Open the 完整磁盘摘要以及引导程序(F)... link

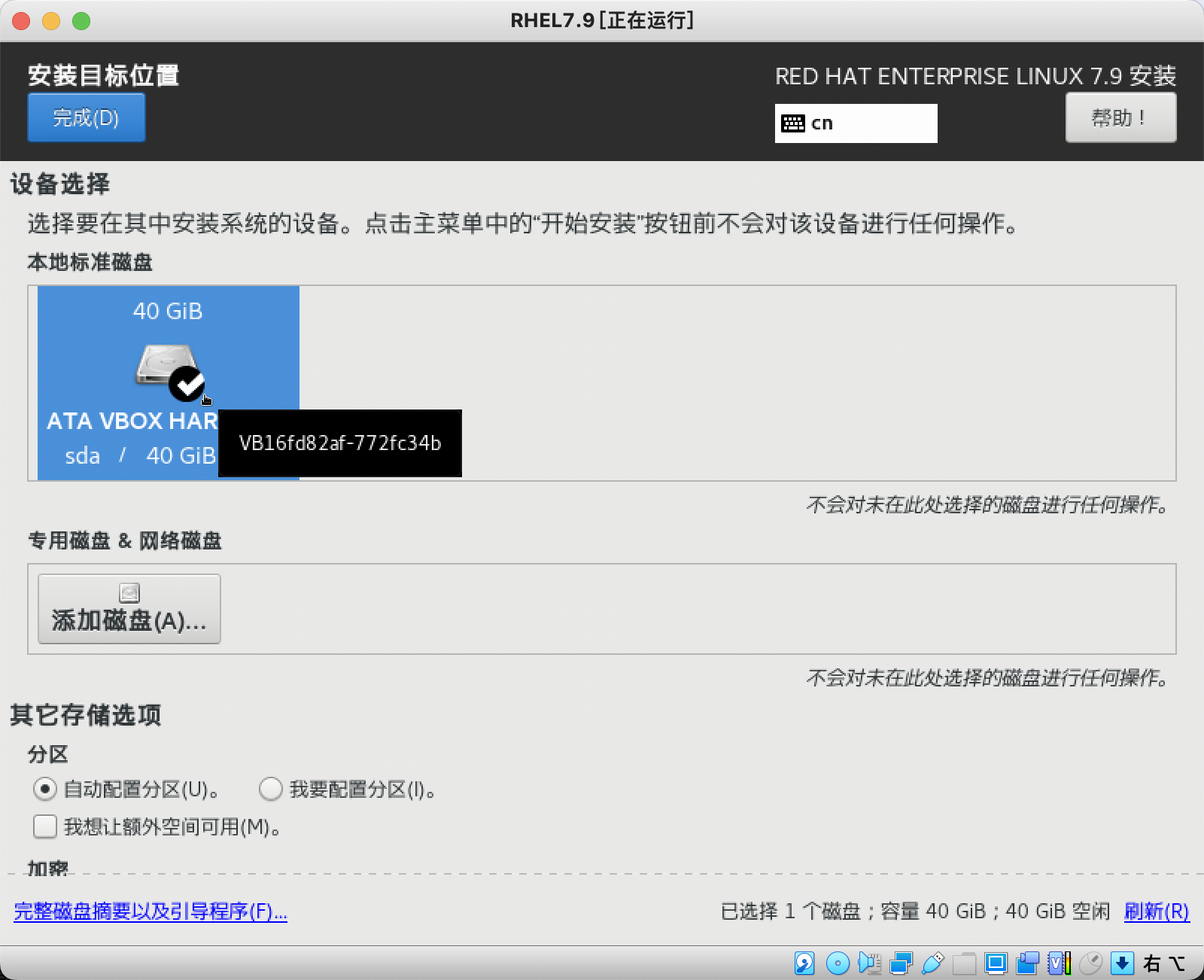pos(150,912)
